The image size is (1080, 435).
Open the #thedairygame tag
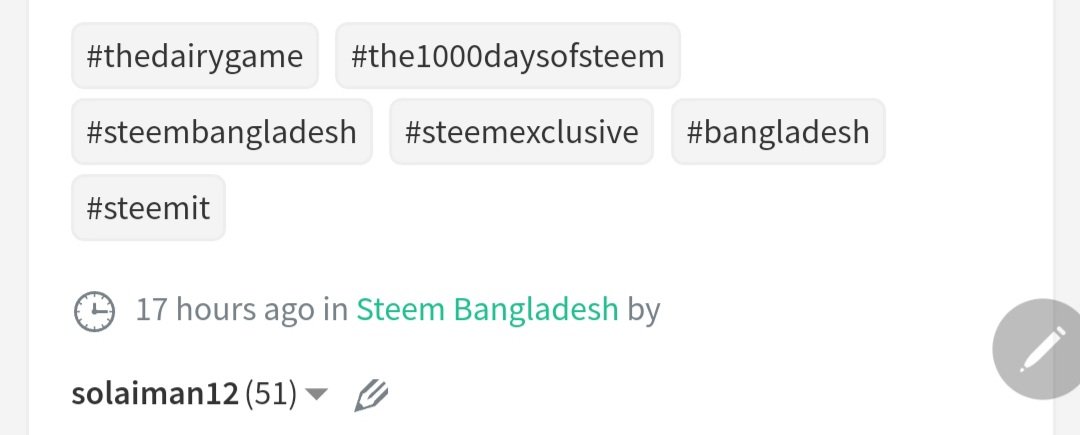[x=195, y=56]
